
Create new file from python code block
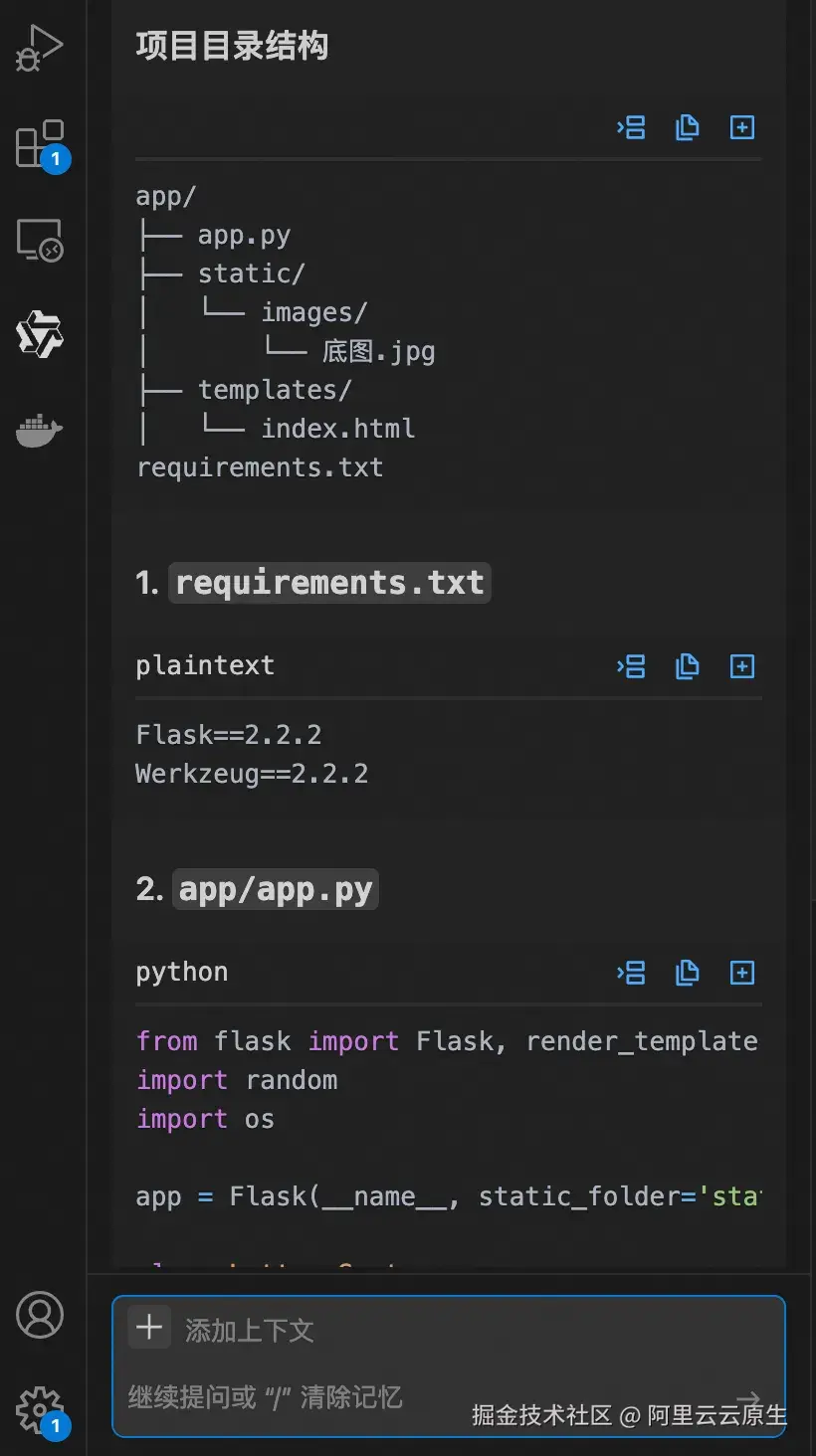tap(742, 973)
